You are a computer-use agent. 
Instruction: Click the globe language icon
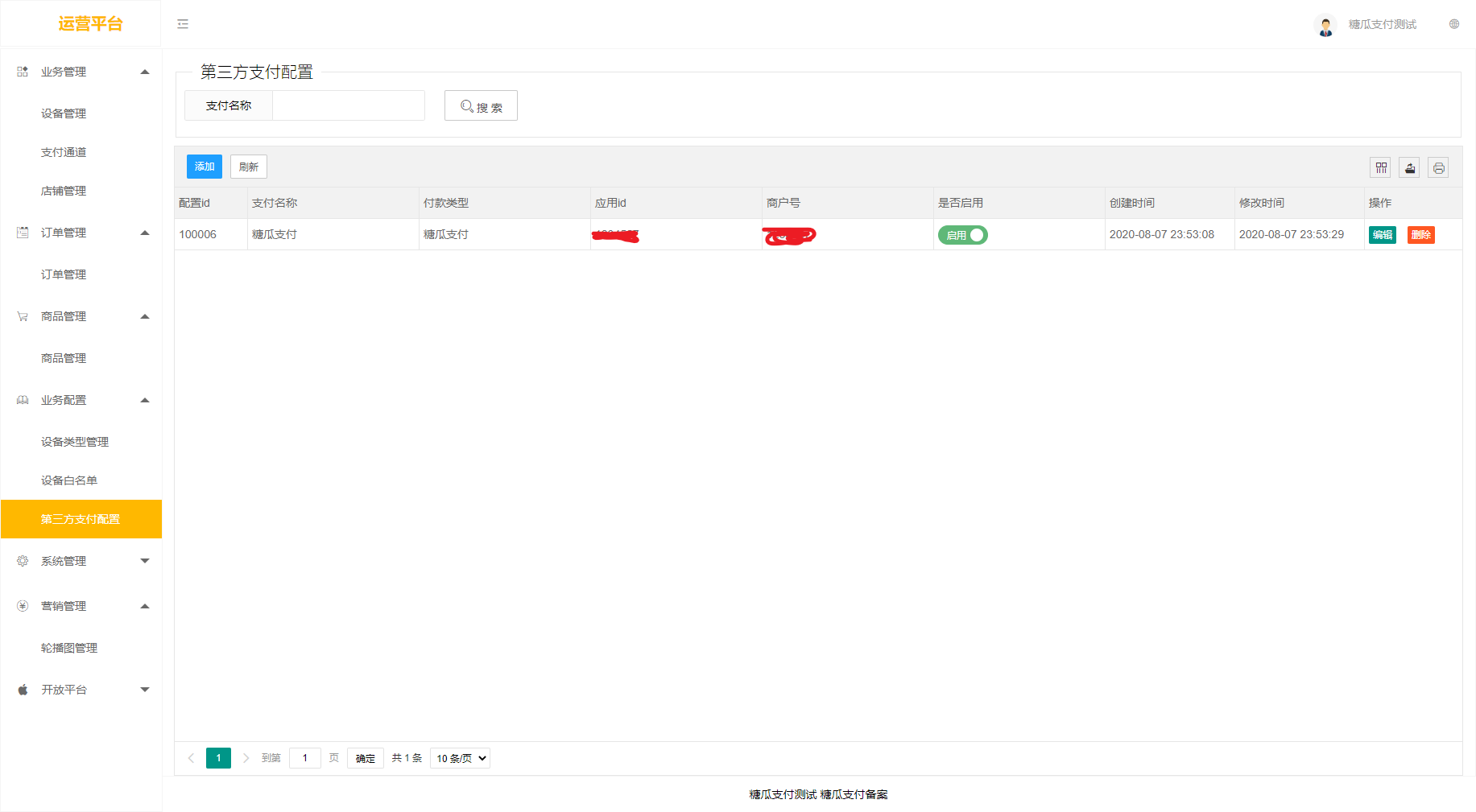point(1454,24)
